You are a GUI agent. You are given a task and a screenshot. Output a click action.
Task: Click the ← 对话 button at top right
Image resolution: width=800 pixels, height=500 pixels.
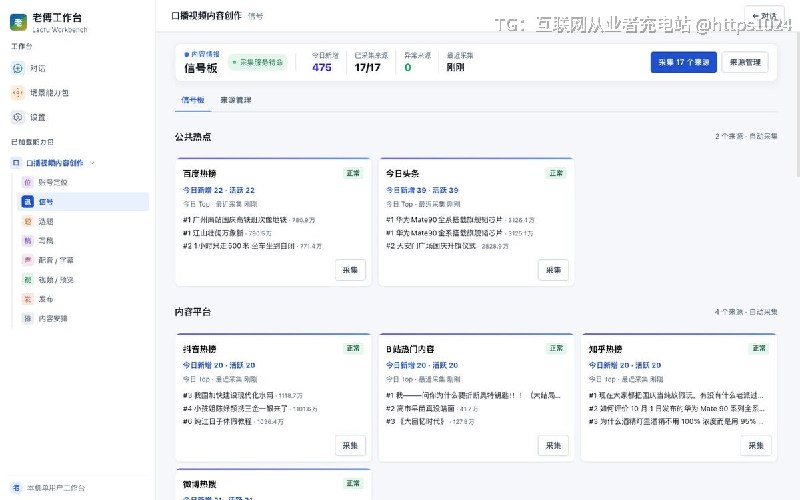pyautogui.click(x=764, y=16)
